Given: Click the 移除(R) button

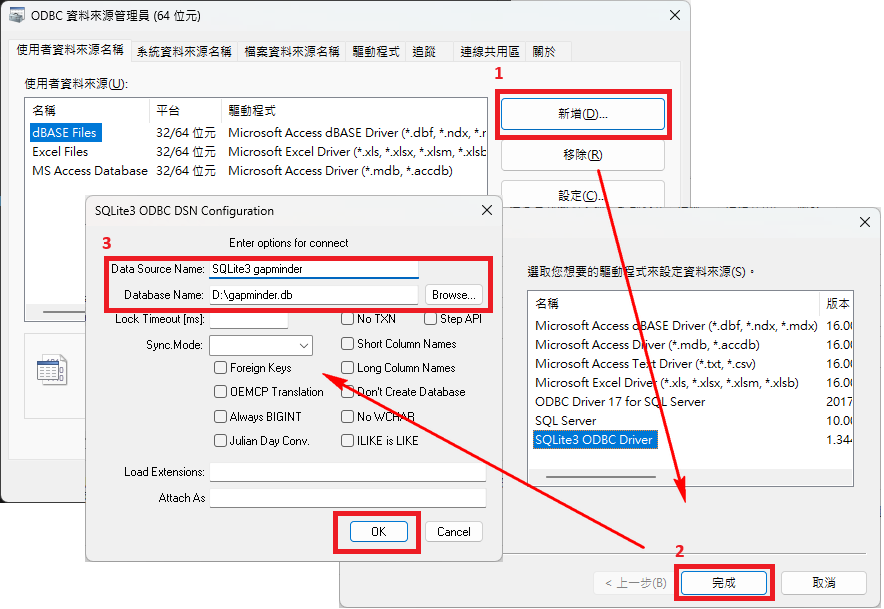Looking at the screenshot, I should pos(583,155).
